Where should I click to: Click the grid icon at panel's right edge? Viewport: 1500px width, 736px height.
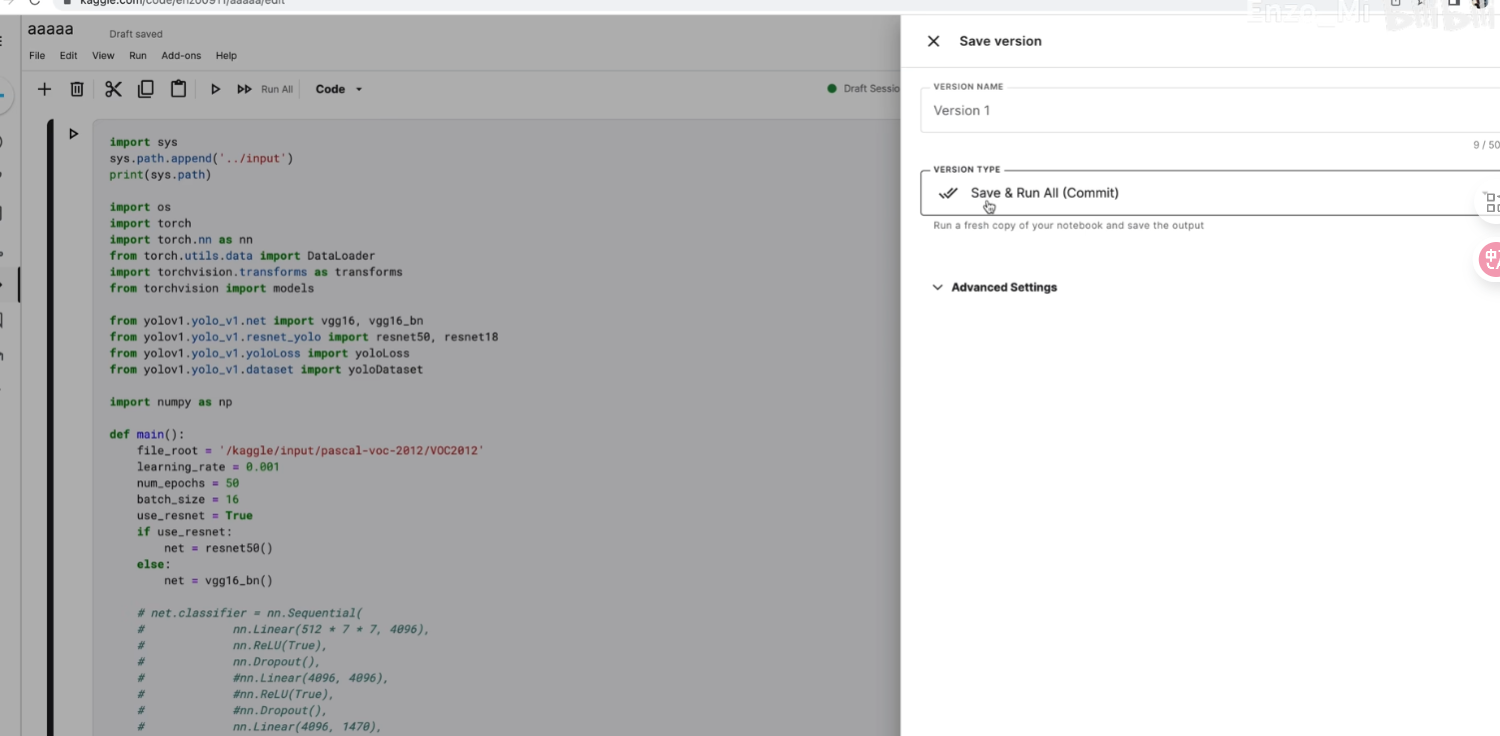click(1491, 202)
